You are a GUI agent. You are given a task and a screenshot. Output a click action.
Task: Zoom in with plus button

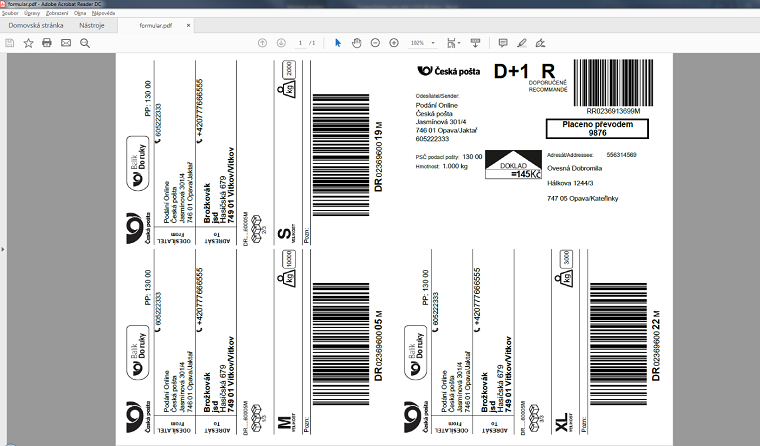tap(394, 43)
